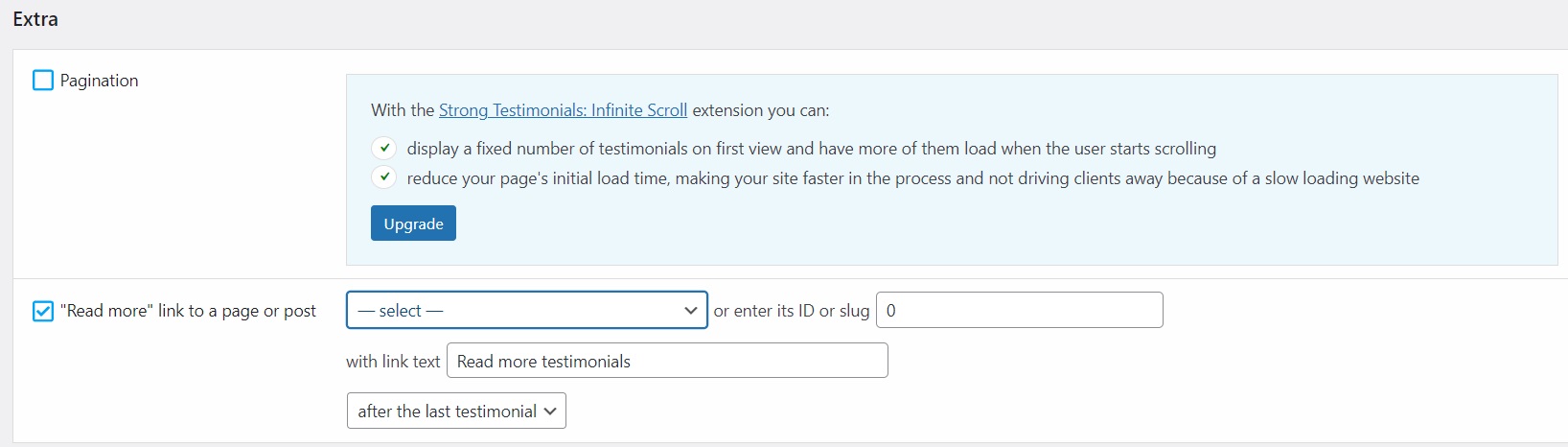Click text about displaying fixed number of testimonials
Screen dimensions: 1568x447
pyautogui.click(x=811, y=149)
